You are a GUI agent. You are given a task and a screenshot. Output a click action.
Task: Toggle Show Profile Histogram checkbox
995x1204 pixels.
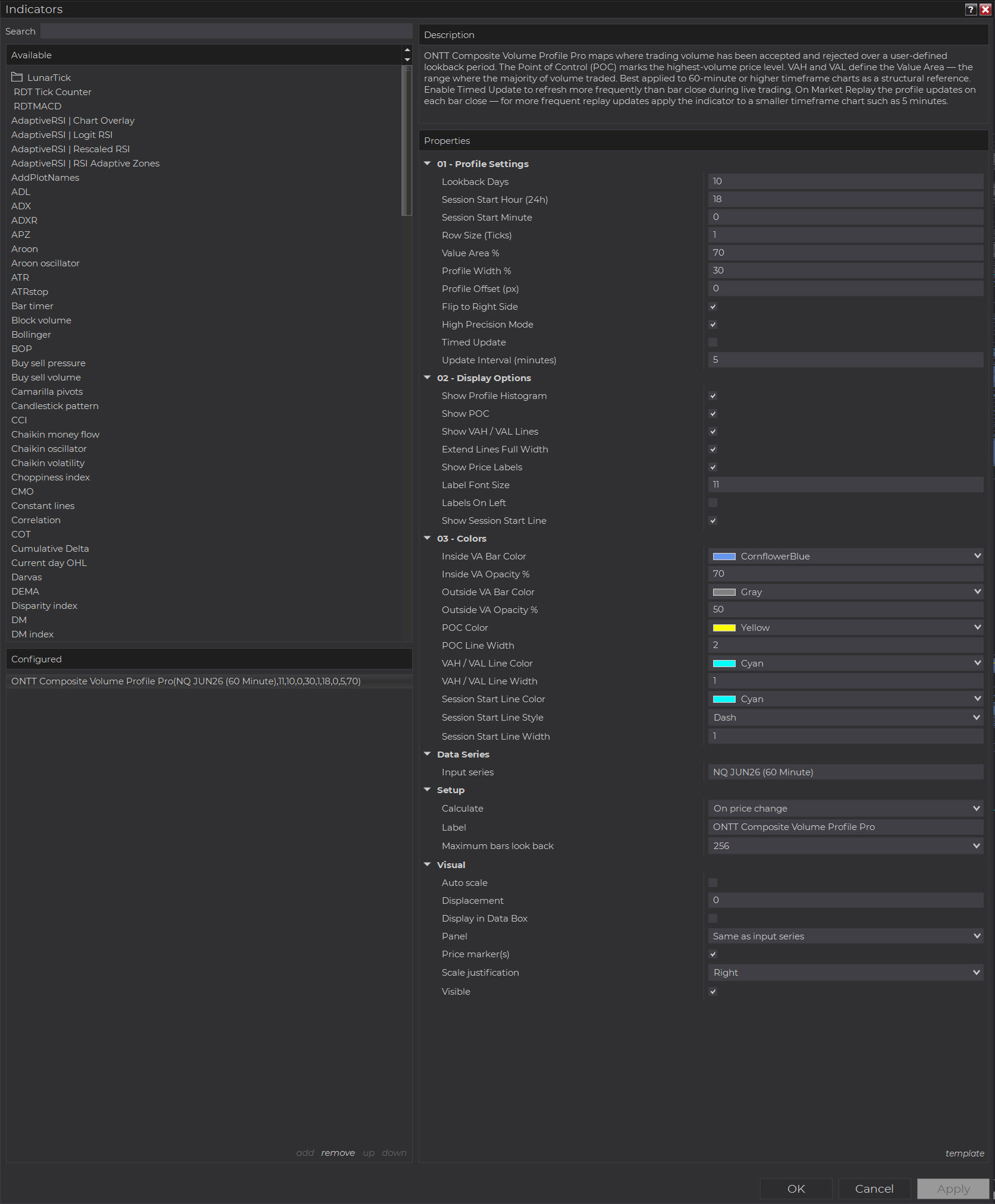point(712,396)
